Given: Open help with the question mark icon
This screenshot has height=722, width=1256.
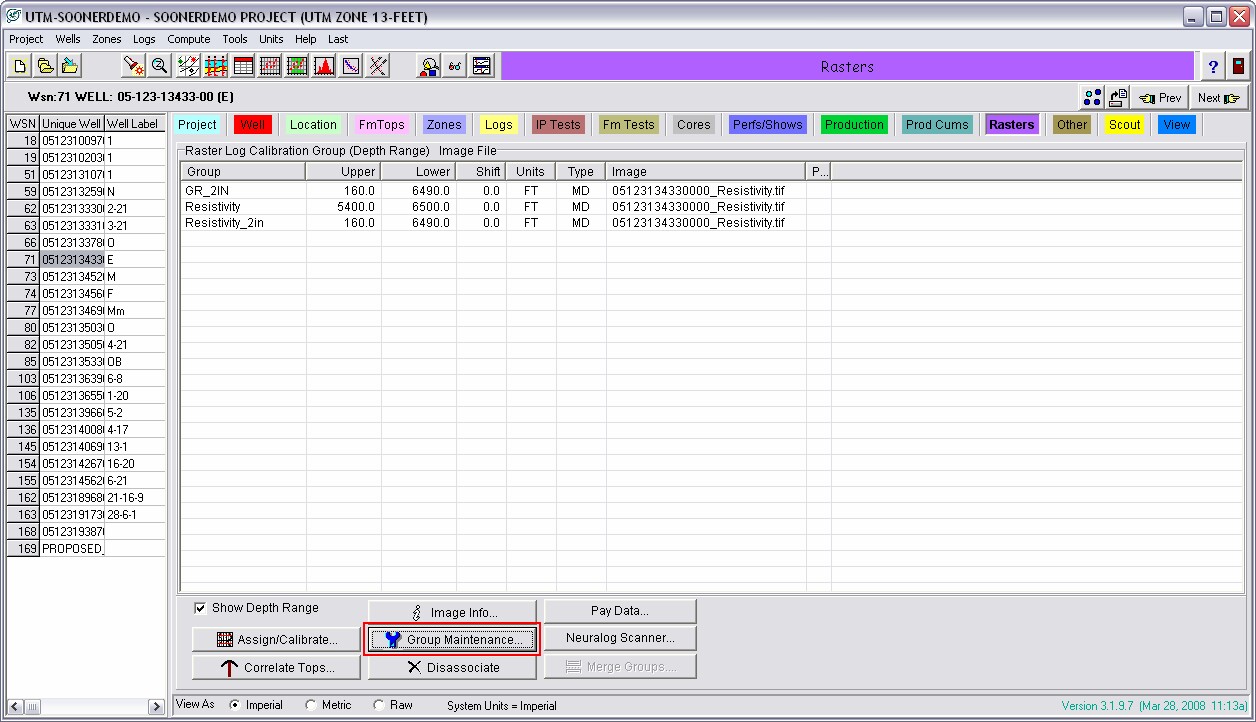Looking at the screenshot, I should pyautogui.click(x=1213, y=66).
